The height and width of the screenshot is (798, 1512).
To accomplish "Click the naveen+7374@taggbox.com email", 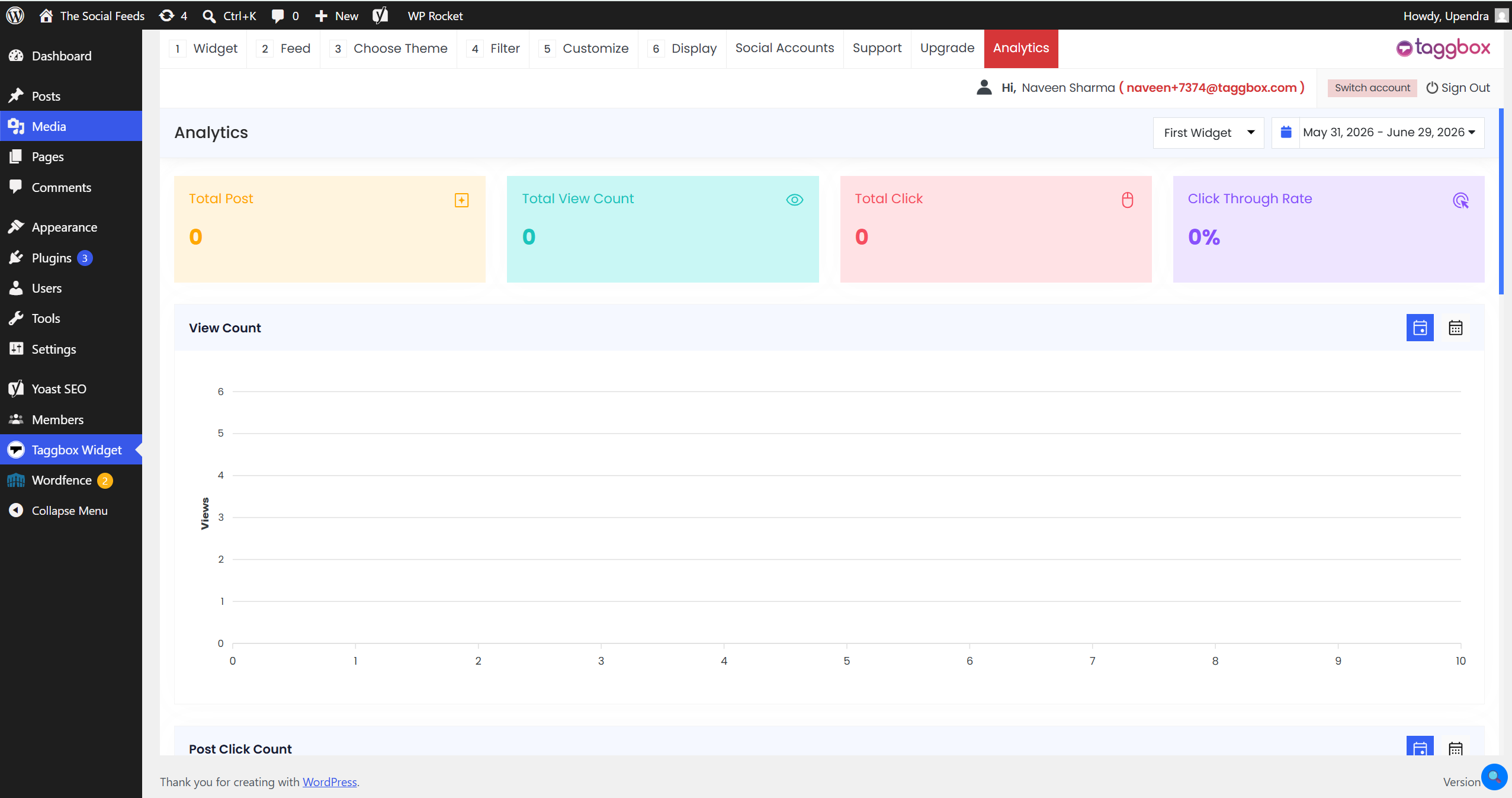I will 1212,88.
